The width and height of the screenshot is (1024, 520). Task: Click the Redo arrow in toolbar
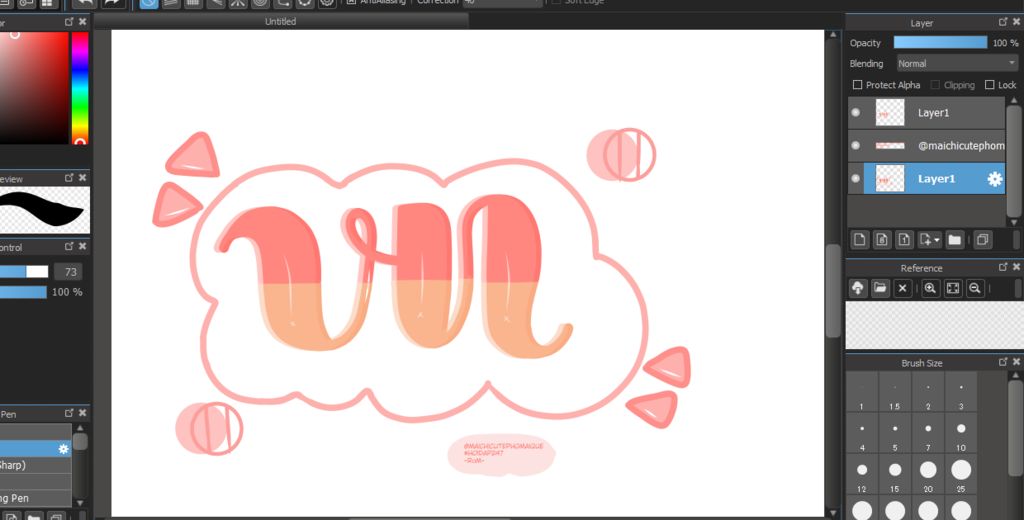[x=113, y=3]
